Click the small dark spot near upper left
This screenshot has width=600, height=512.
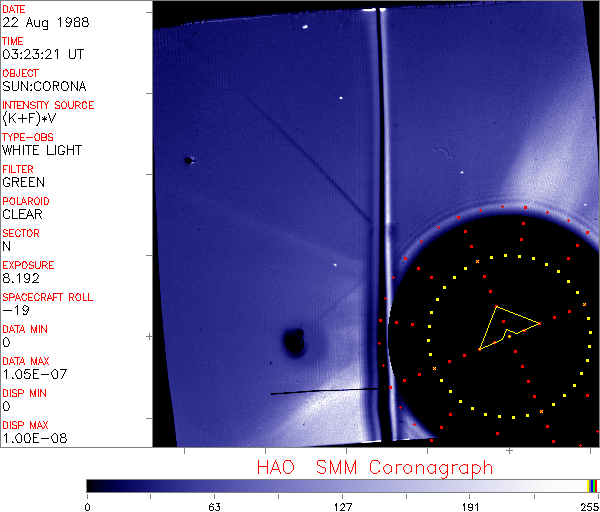[188, 159]
